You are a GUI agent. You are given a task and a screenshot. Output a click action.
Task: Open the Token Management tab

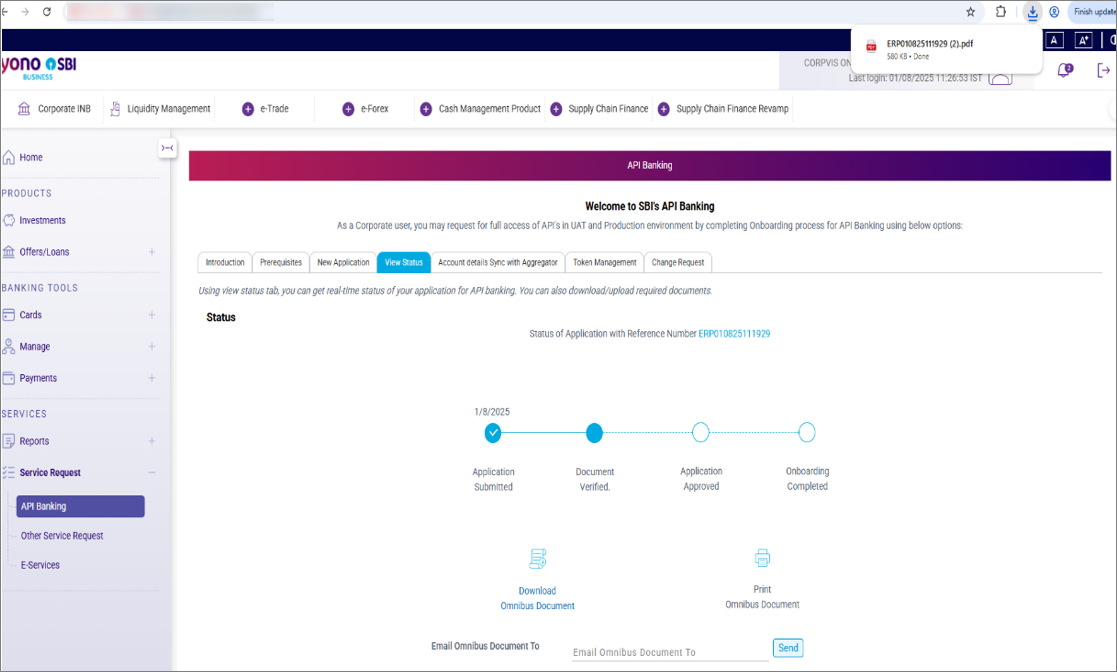point(605,262)
